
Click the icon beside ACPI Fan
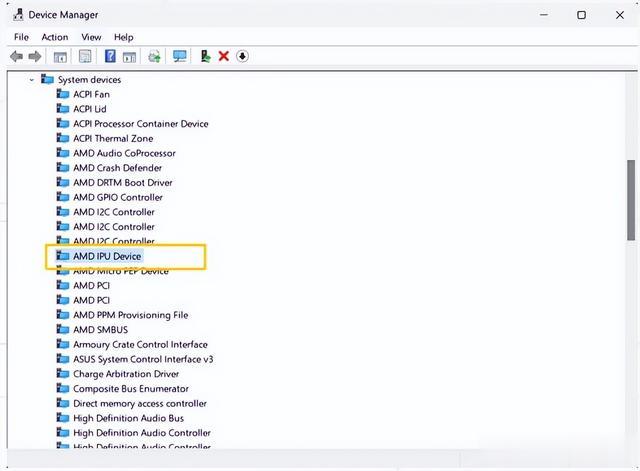63,94
